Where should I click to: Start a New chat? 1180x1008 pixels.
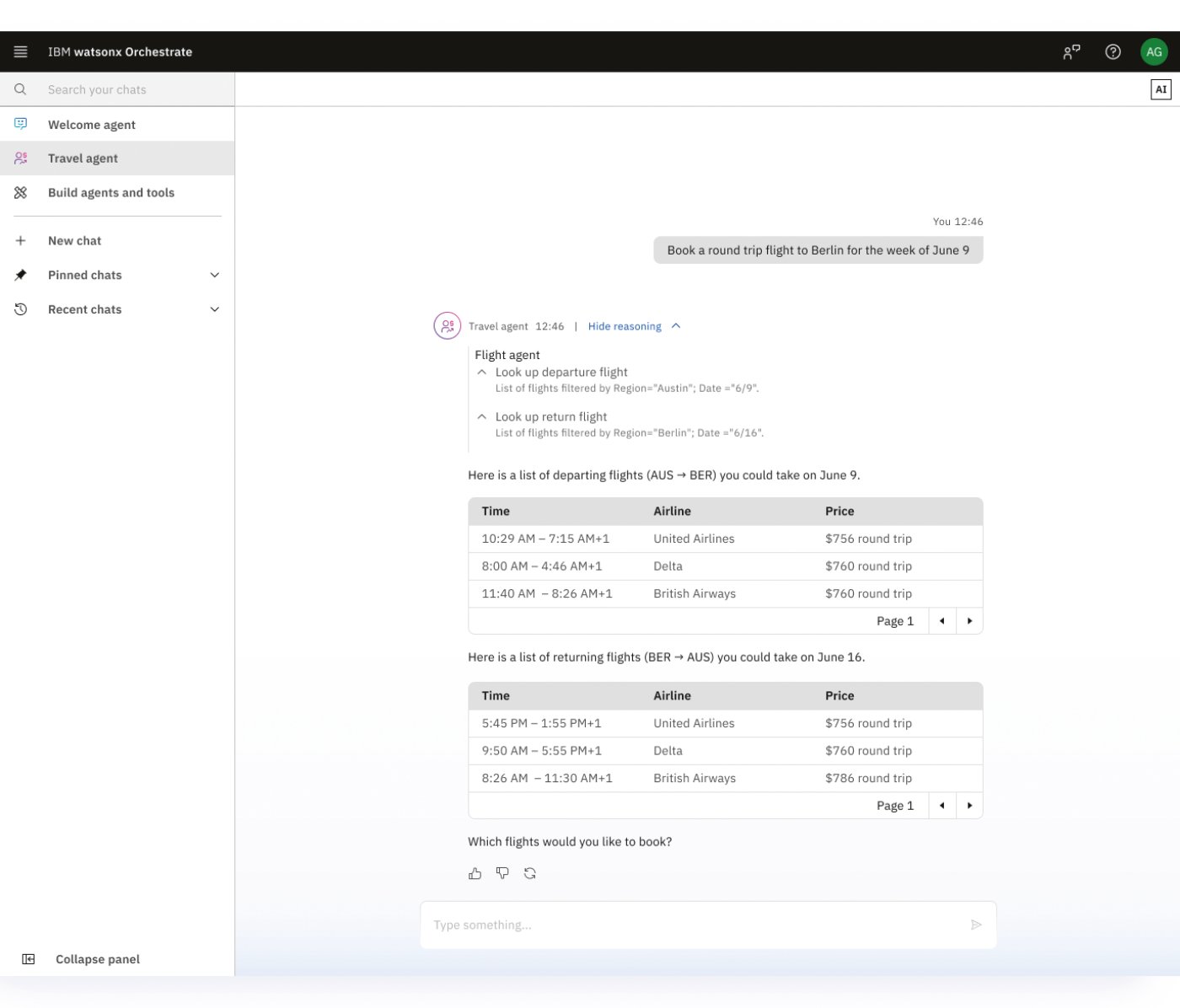pyautogui.click(x=74, y=241)
